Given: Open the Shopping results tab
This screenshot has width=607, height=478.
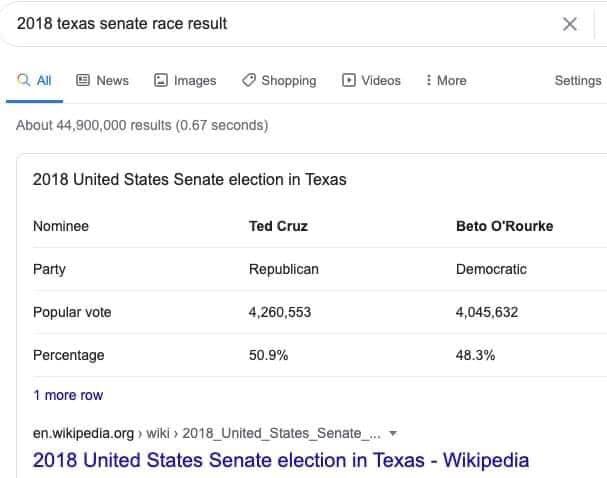Looking at the screenshot, I should coord(279,81).
